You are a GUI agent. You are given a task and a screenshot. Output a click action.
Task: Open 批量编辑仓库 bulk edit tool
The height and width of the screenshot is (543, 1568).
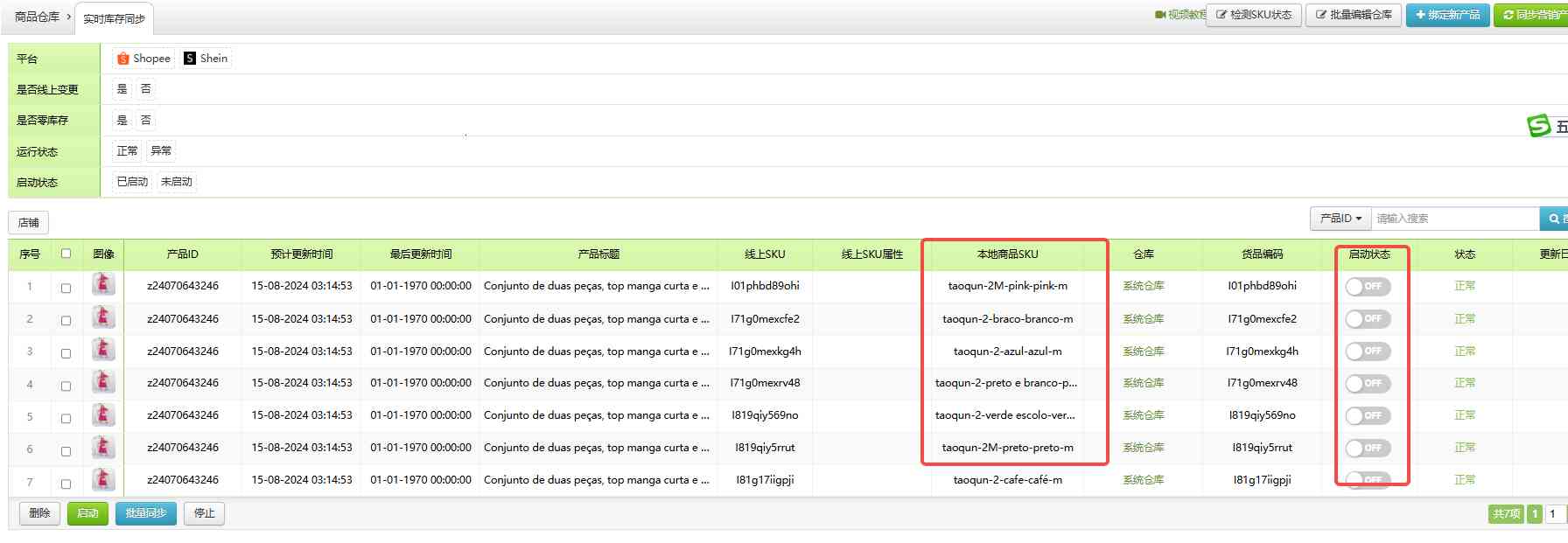pyautogui.click(x=1353, y=15)
